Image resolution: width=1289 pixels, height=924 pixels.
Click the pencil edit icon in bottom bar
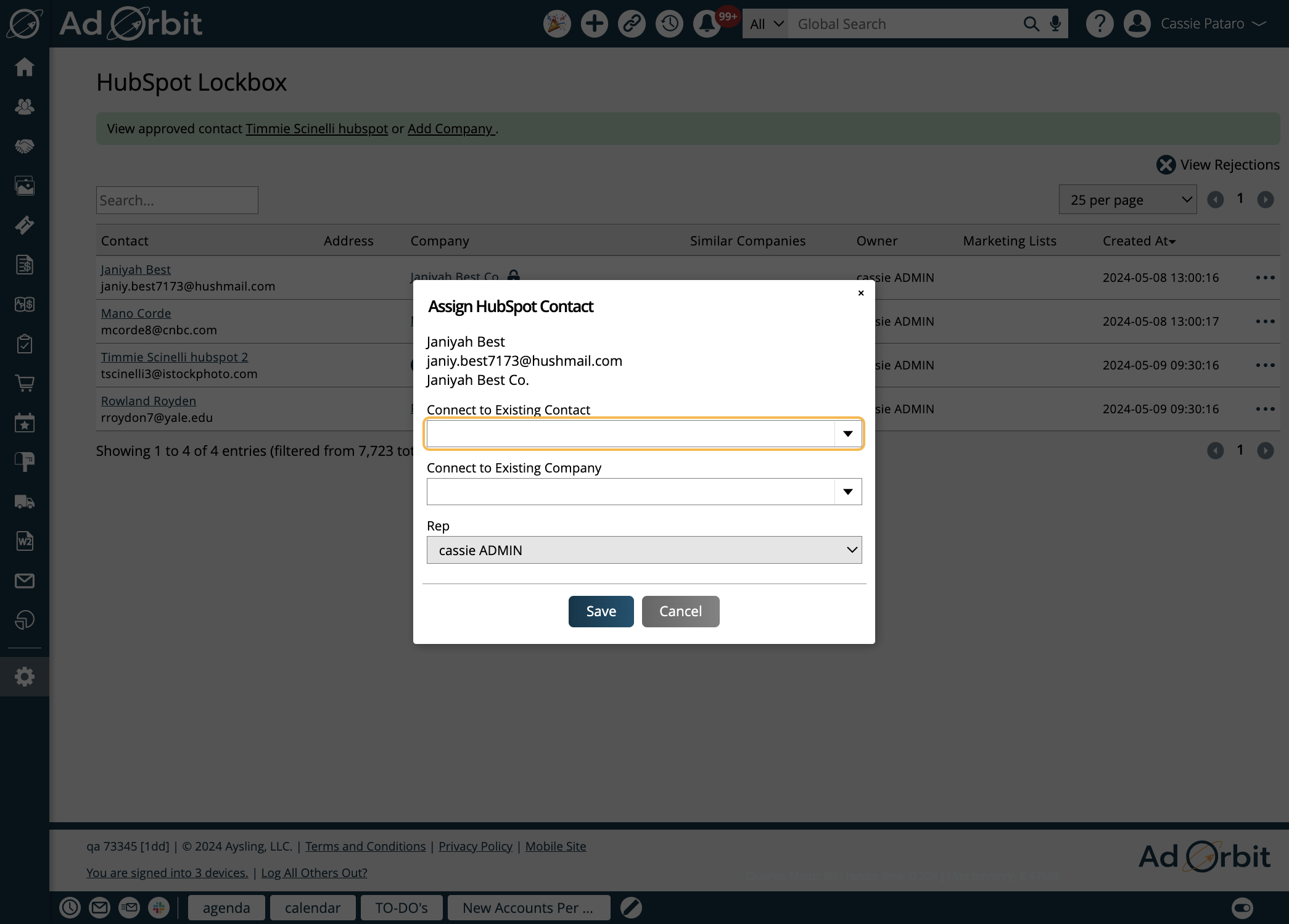(631, 907)
